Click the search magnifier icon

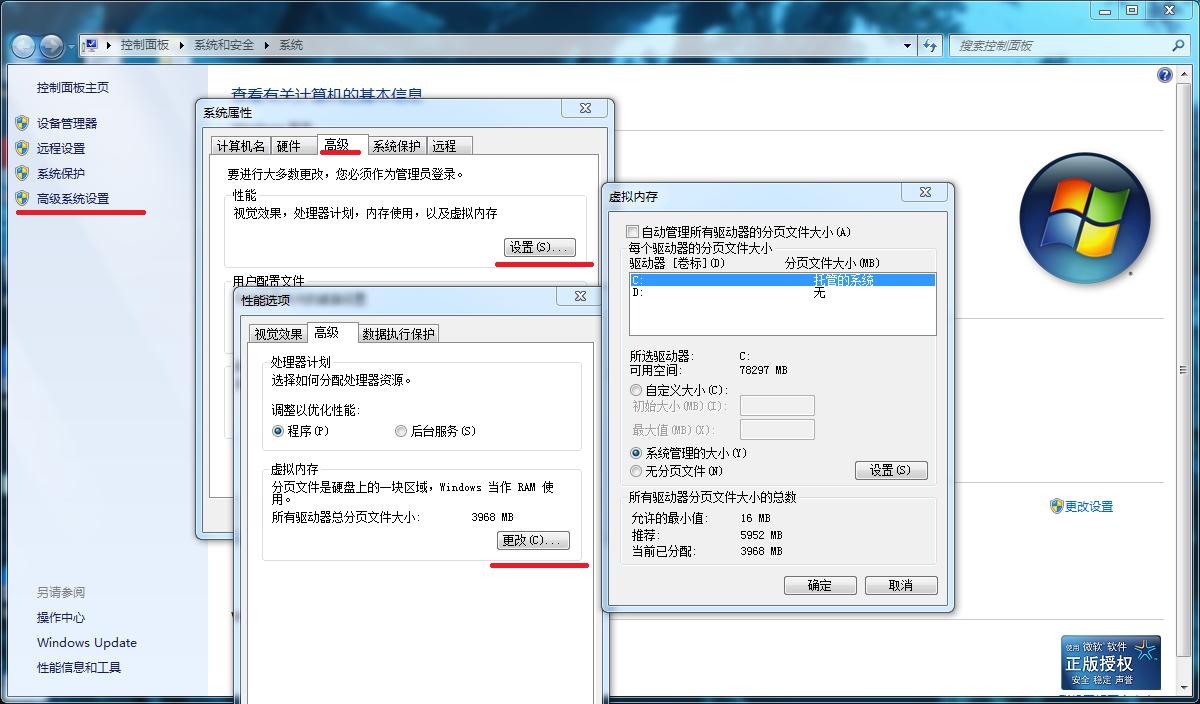[x=1178, y=45]
